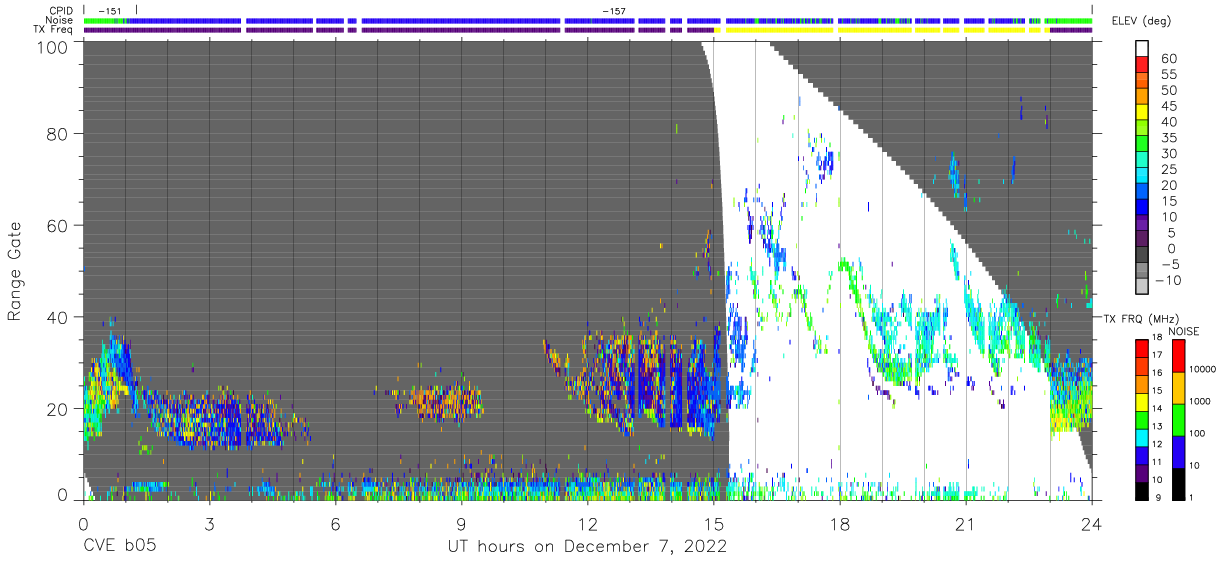Click the '1000' label on the NOISE scale
This screenshot has height=567, width=1228.
pyautogui.click(x=1200, y=401)
